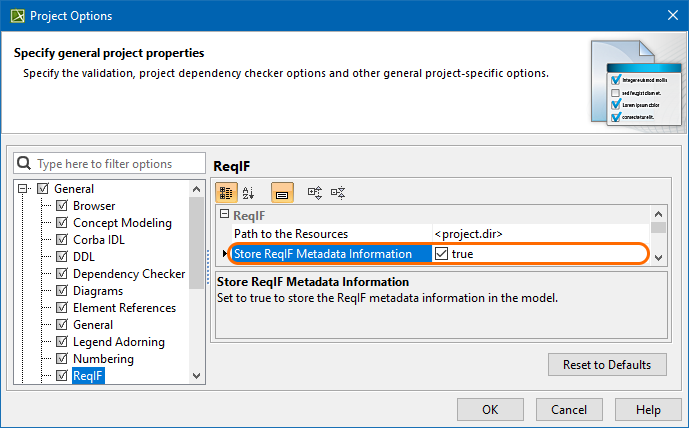Click the MagicDraw title bar icon
Viewport: 689px width, 428px height.
(15, 15)
